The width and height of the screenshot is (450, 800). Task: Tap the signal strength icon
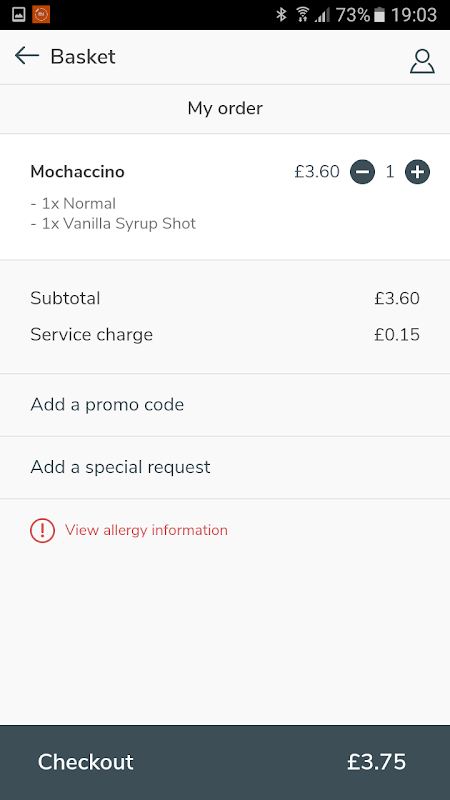322,15
